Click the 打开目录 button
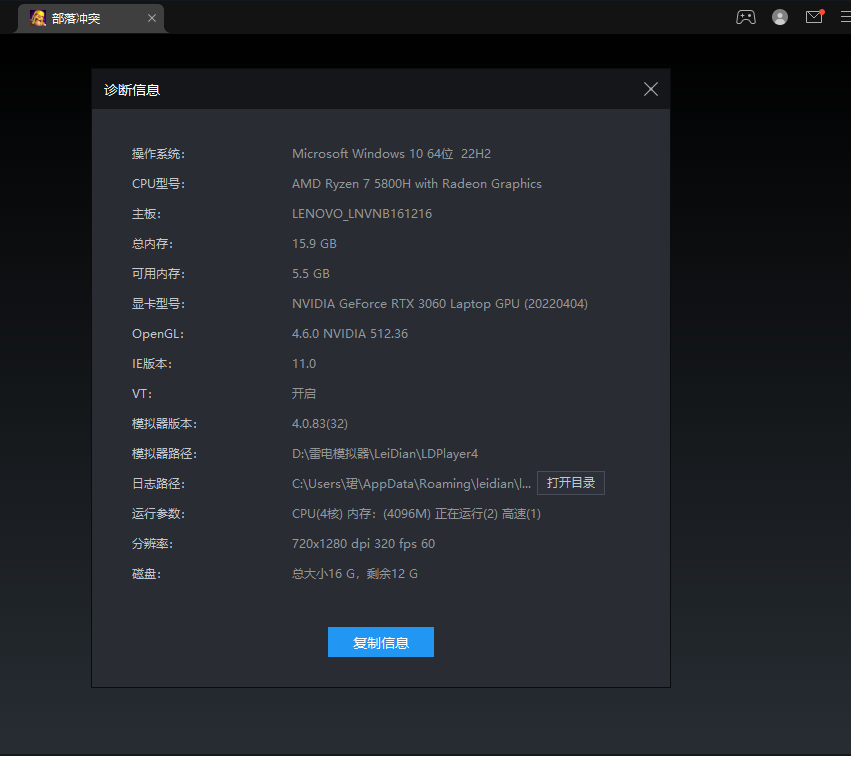Image resolution: width=851 pixels, height=757 pixels. pos(571,483)
